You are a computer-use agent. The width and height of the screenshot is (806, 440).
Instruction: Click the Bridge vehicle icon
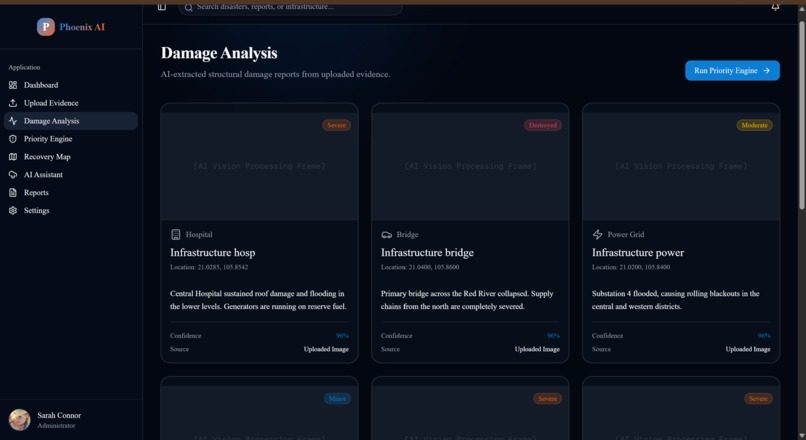click(x=387, y=234)
